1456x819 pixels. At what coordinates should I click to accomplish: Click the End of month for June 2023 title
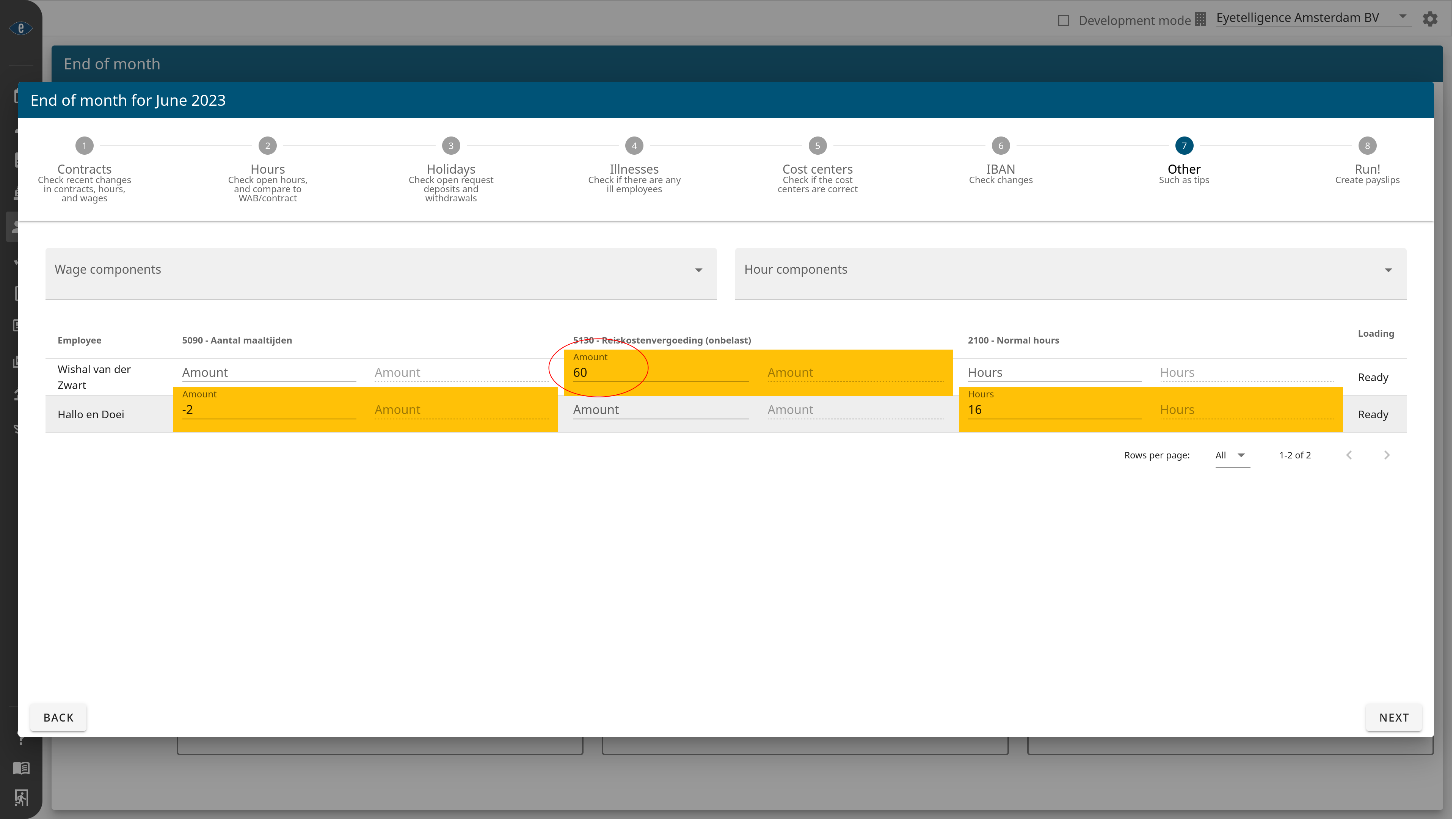128,100
